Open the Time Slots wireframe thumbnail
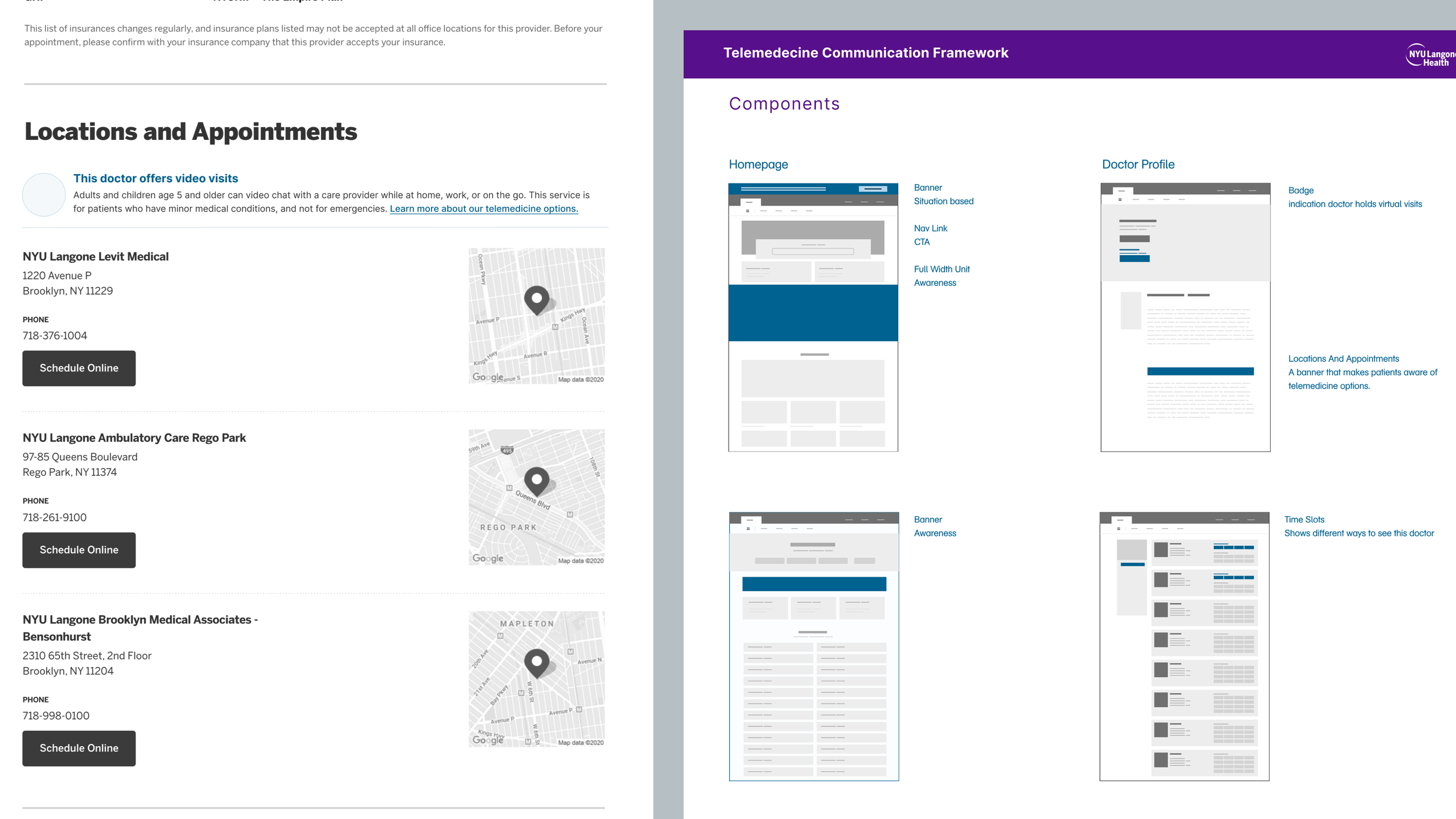The height and width of the screenshot is (819, 1456). pos(1184,647)
